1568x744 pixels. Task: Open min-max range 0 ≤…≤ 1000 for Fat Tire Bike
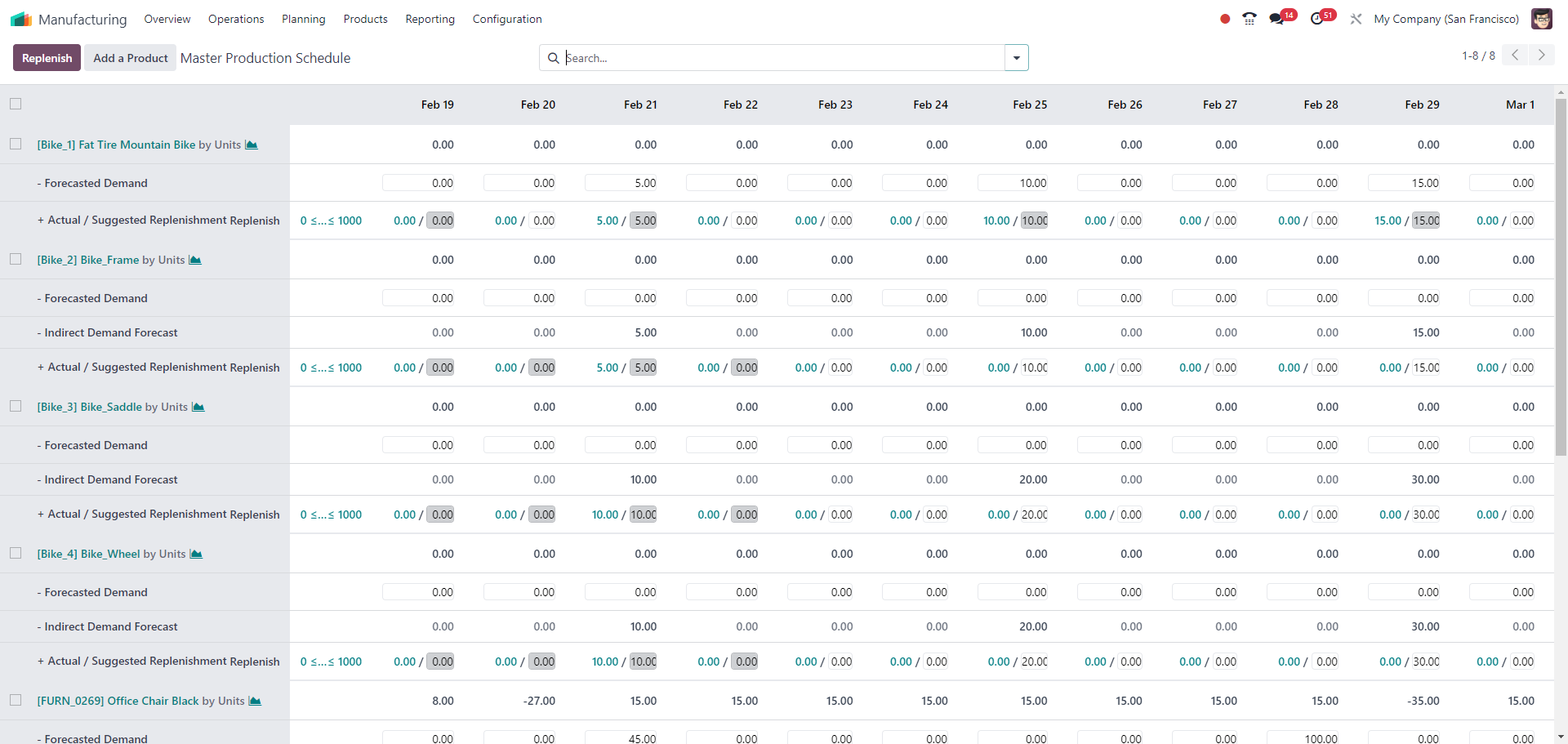331,221
